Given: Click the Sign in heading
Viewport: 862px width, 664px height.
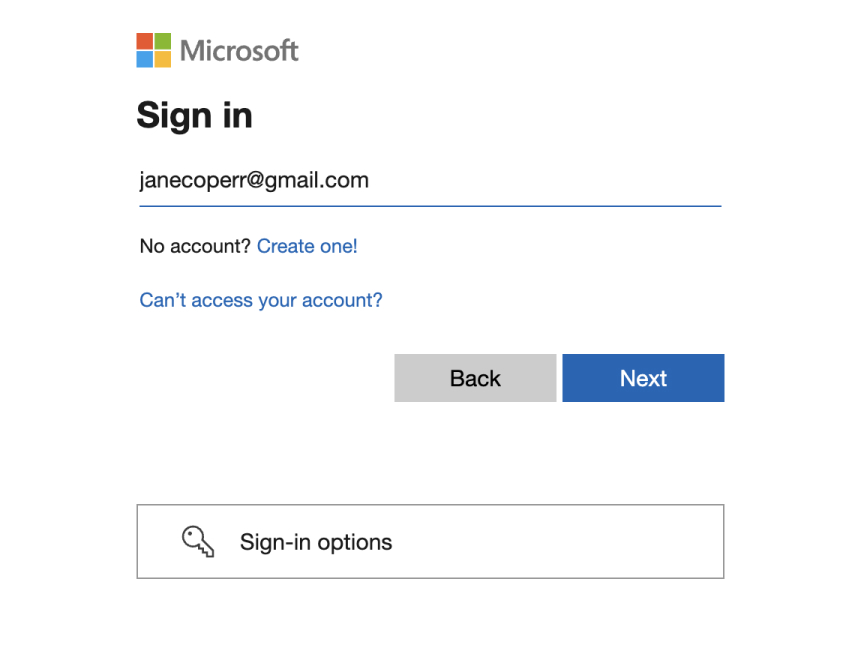Looking at the screenshot, I should 194,115.
